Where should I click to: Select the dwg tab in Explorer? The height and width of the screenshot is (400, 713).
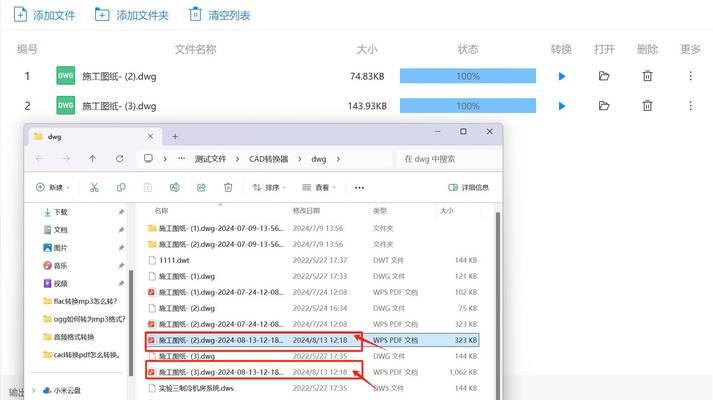[93, 136]
